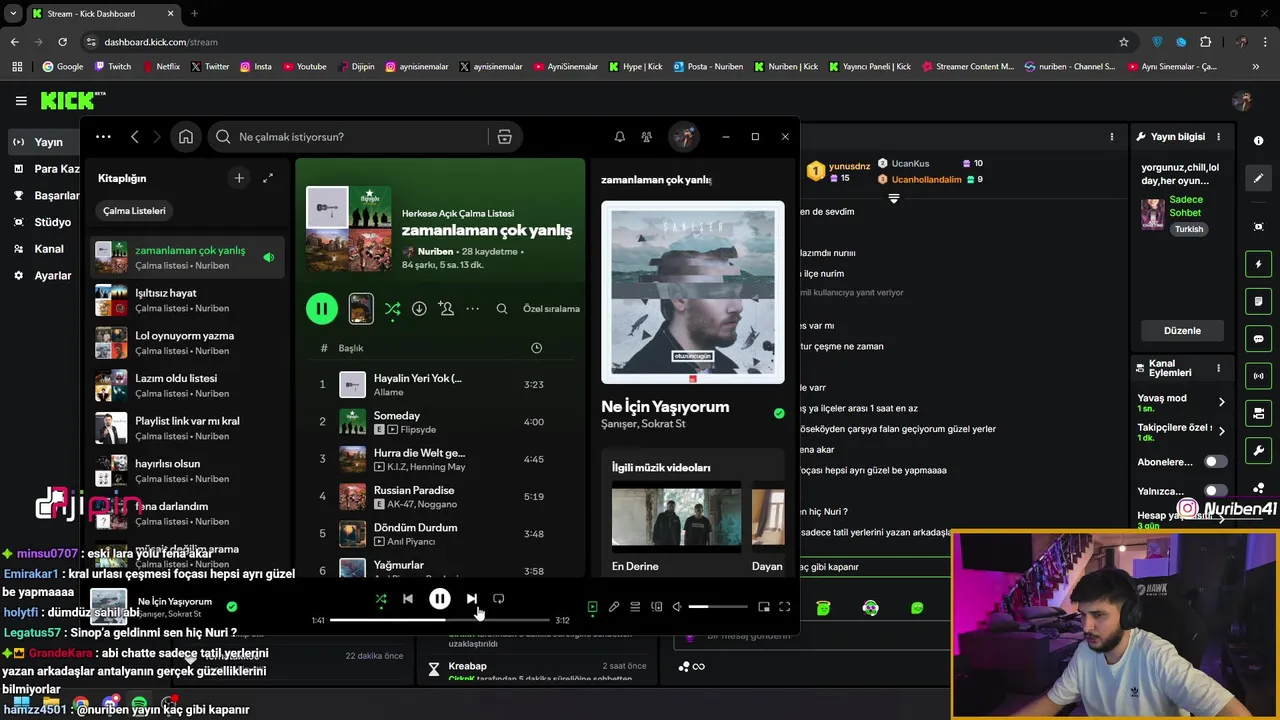Open Spotify notifications bell

pyautogui.click(x=619, y=137)
